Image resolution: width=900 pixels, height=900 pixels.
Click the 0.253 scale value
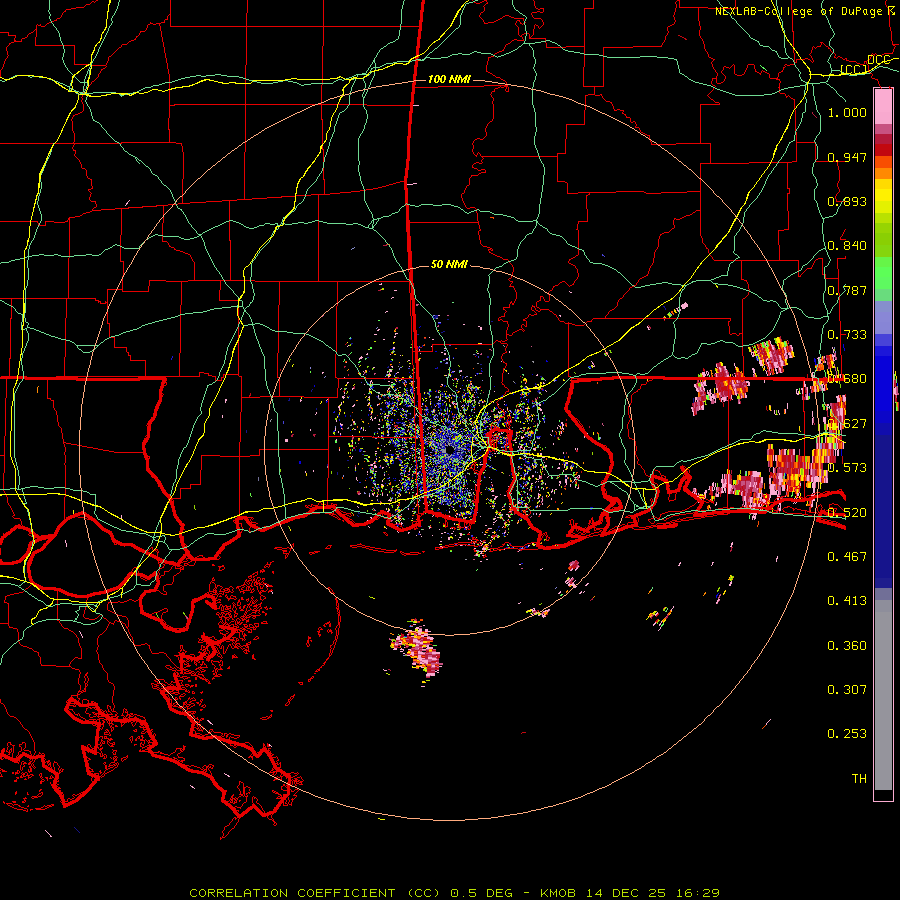847,734
